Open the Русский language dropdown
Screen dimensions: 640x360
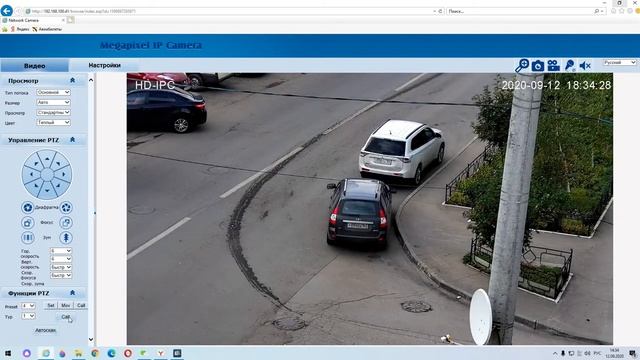(620, 62)
